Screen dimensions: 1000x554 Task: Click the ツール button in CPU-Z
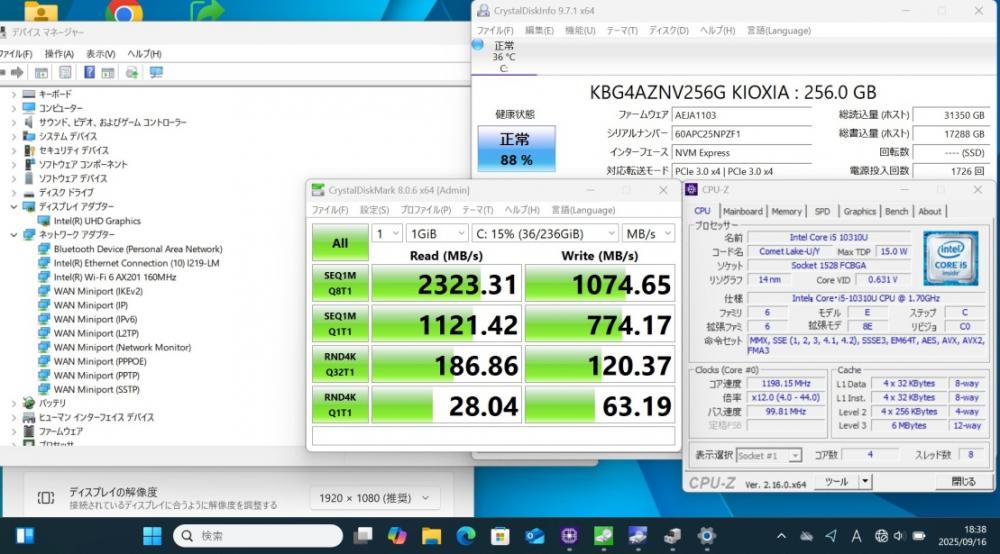836,481
